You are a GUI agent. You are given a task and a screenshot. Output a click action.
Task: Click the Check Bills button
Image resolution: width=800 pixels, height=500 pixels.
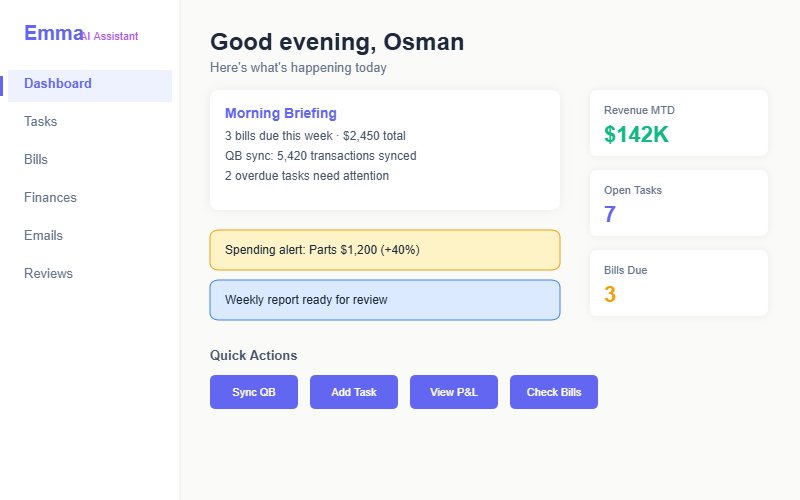click(x=554, y=392)
